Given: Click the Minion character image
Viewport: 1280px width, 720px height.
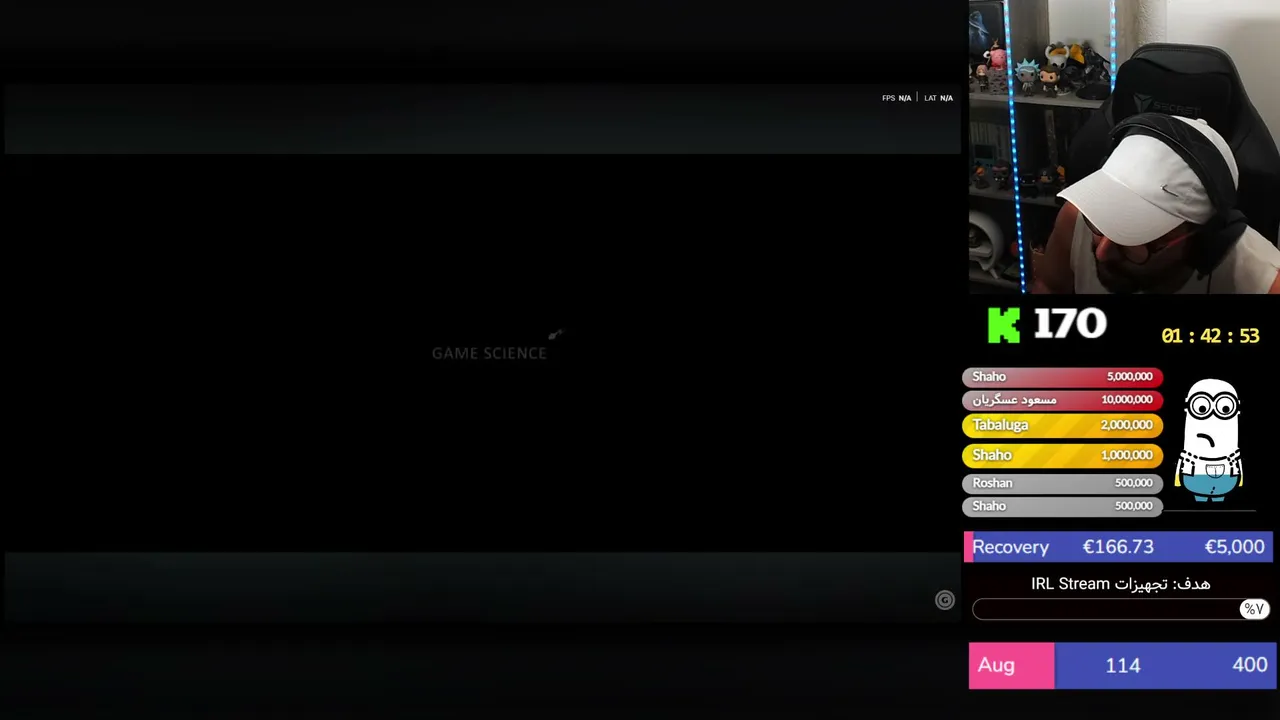Looking at the screenshot, I should click(1211, 439).
